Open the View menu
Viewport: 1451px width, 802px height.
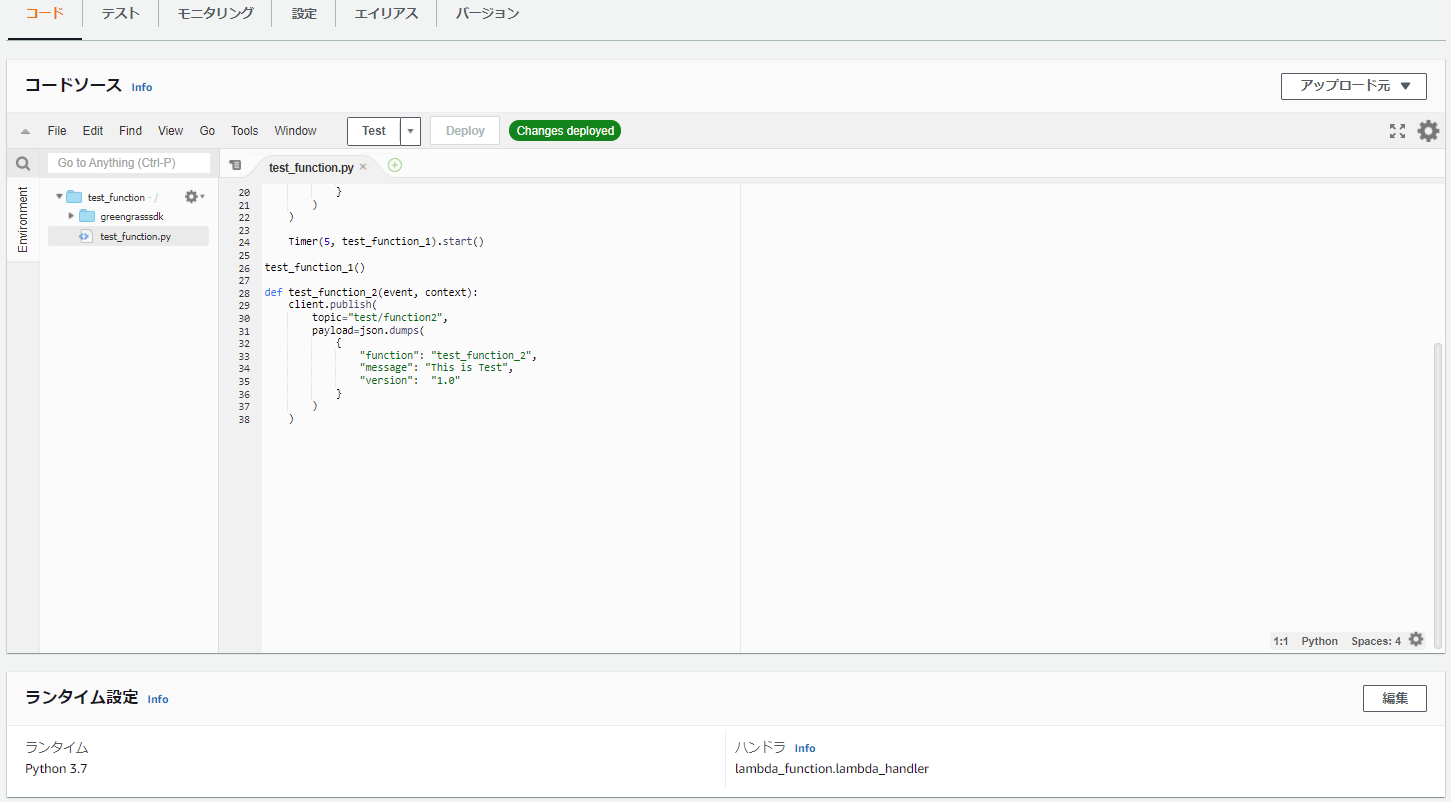(171, 131)
